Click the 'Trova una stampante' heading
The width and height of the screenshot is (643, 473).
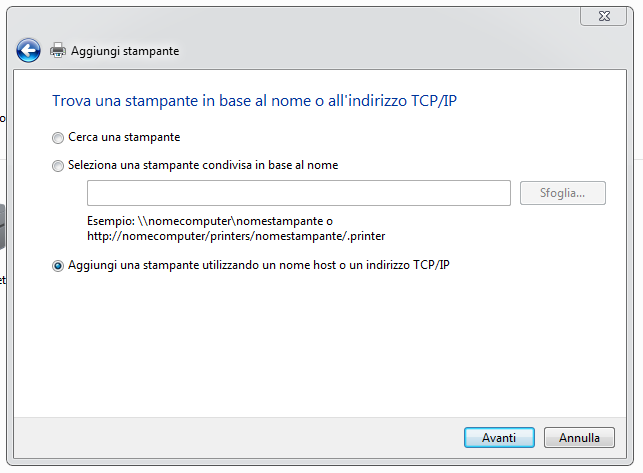tap(260, 100)
